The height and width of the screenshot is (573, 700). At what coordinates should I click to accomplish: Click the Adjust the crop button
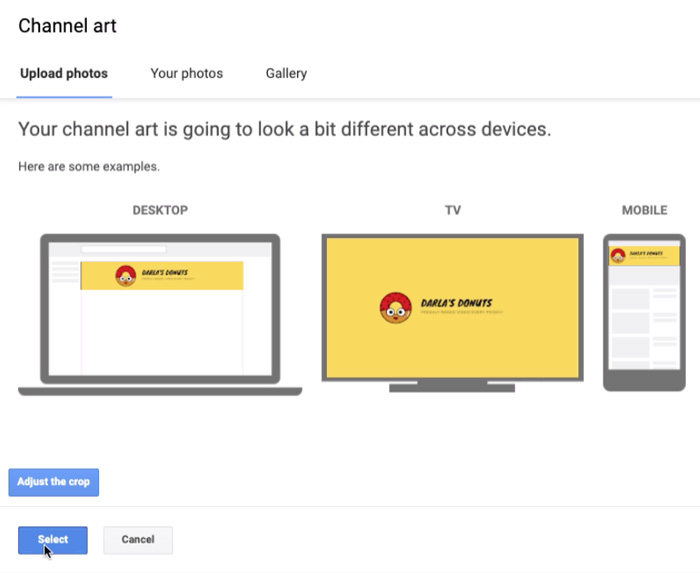point(54,482)
